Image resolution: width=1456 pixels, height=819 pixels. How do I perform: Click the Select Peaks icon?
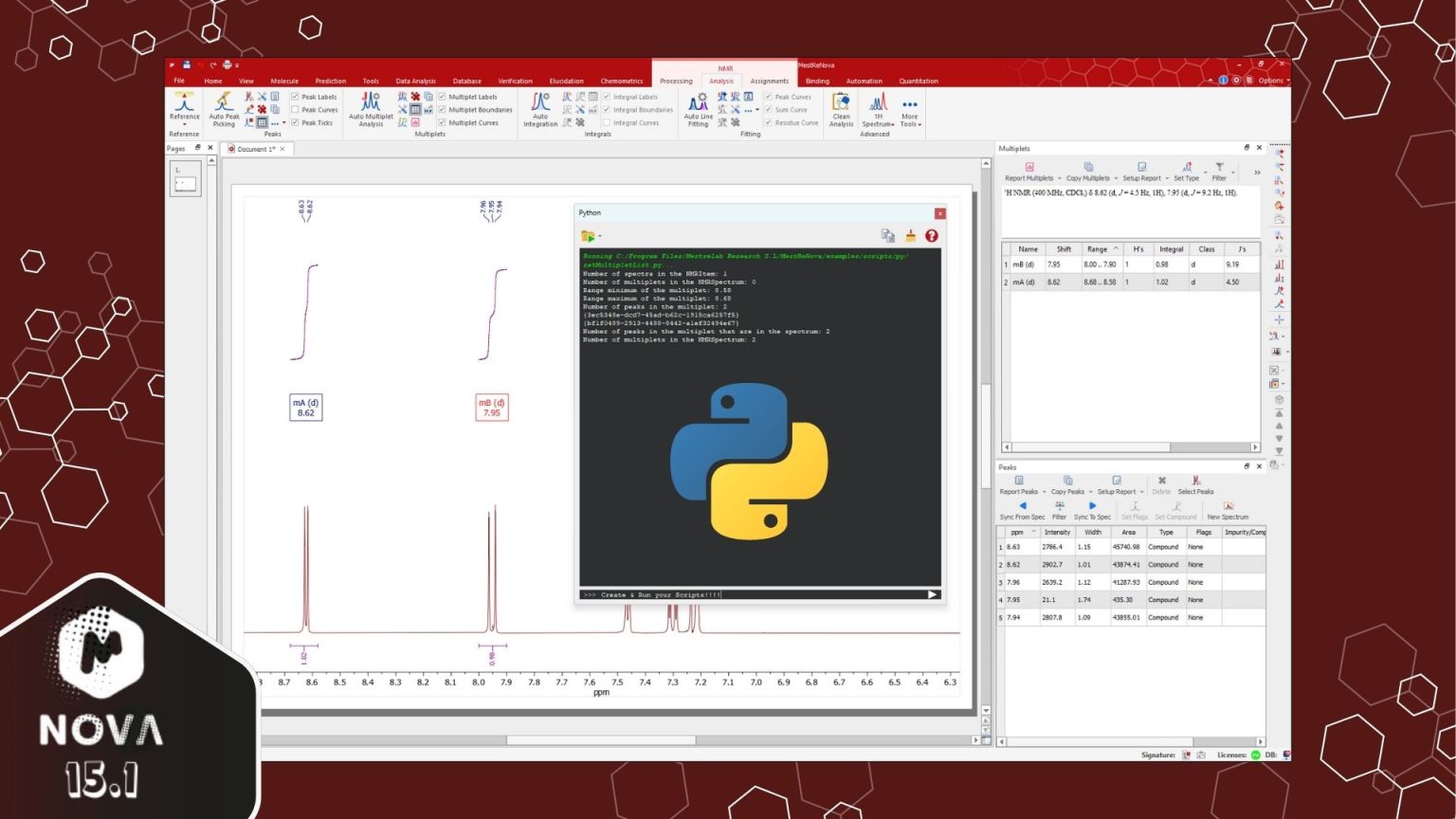pyautogui.click(x=1195, y=481)
